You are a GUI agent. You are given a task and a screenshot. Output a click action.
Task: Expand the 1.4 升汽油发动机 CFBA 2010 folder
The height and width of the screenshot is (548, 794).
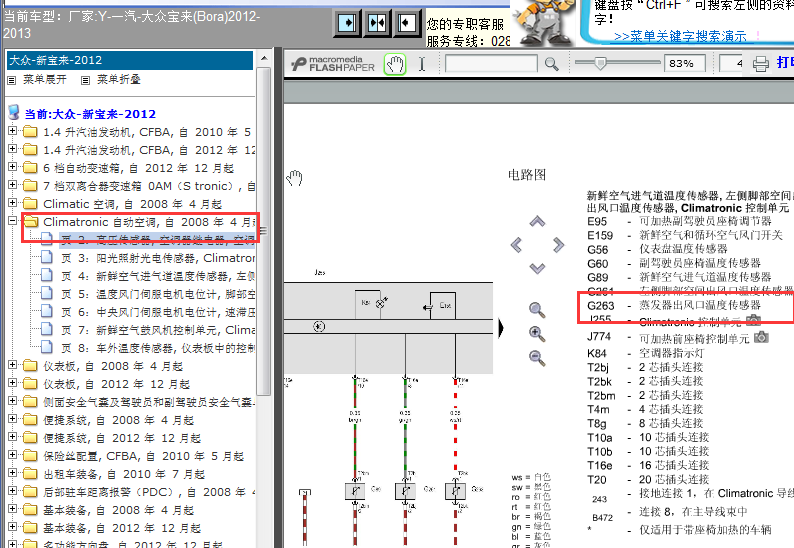click(x=12, y=131)
